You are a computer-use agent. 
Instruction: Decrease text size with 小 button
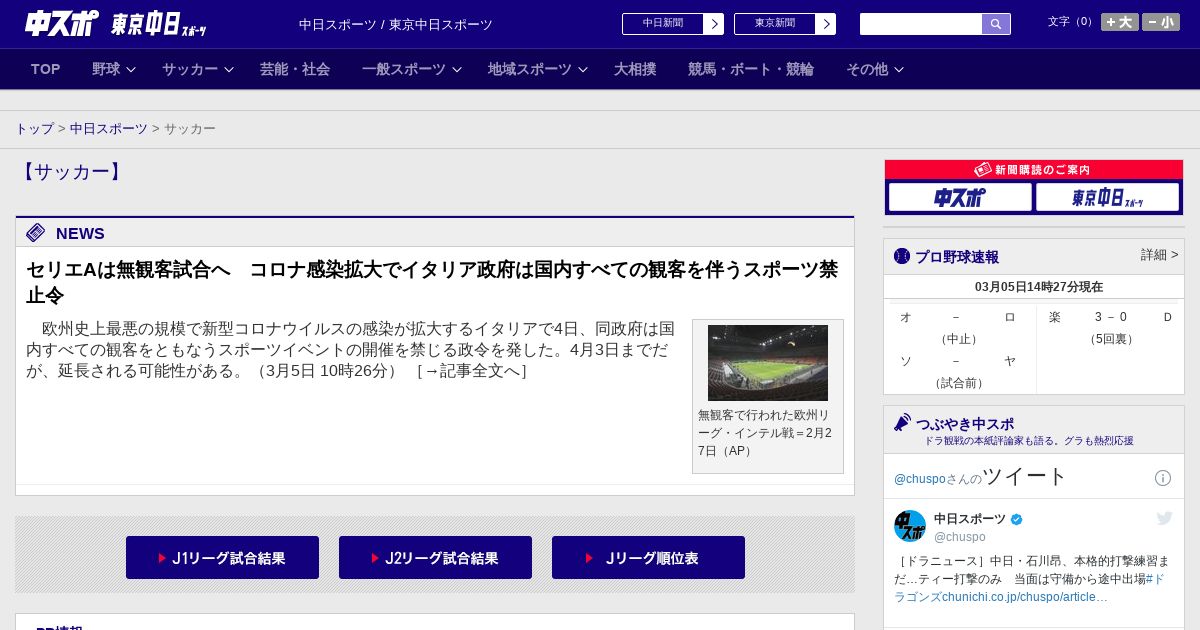[1161, 22]
